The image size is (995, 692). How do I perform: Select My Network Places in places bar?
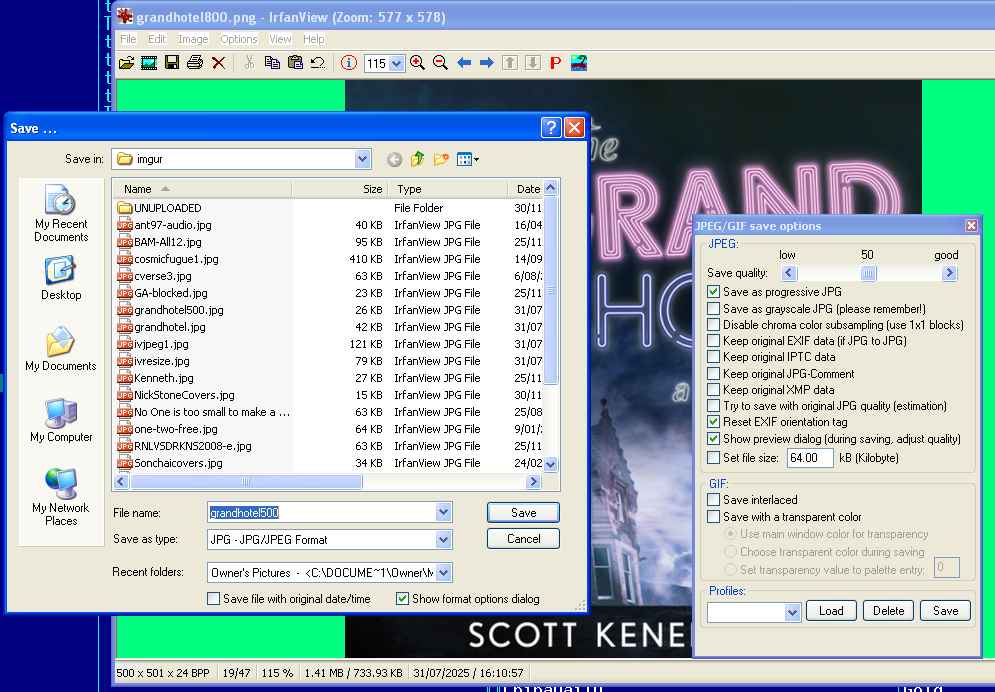61,498
